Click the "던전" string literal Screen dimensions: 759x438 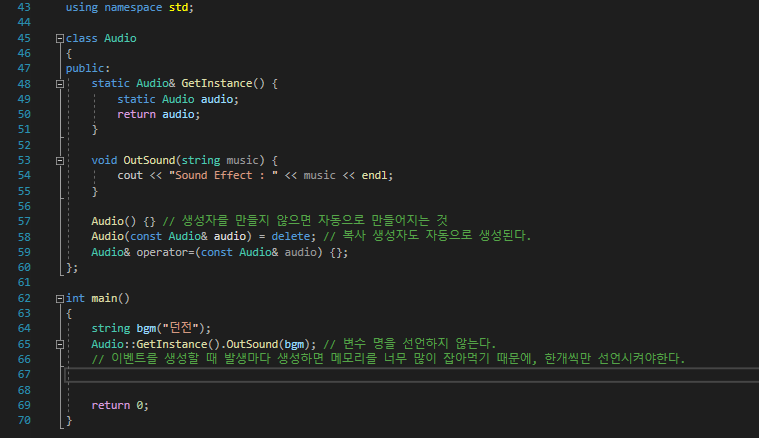(182, 328)
